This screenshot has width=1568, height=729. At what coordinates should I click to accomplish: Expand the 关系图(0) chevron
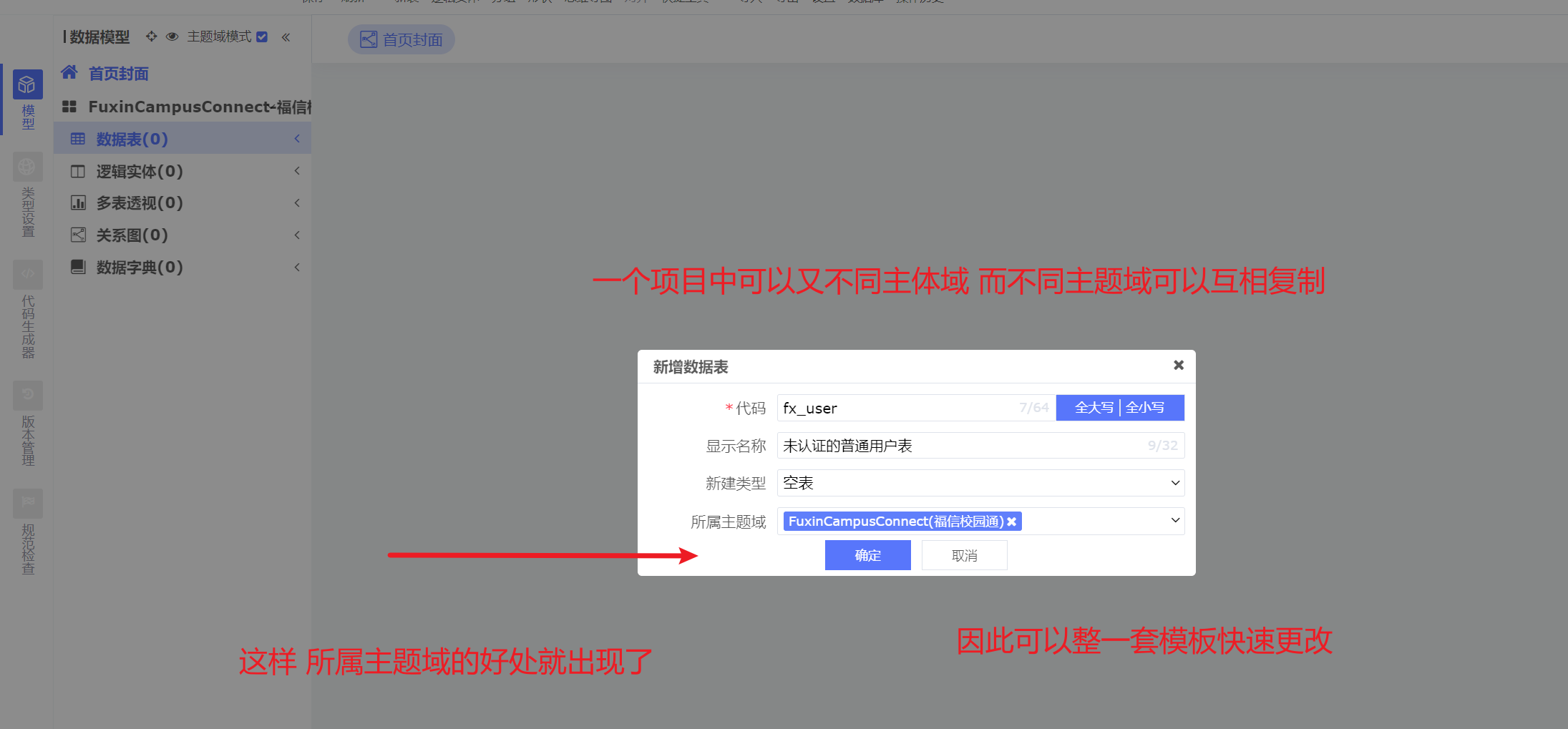click(297, 235)
